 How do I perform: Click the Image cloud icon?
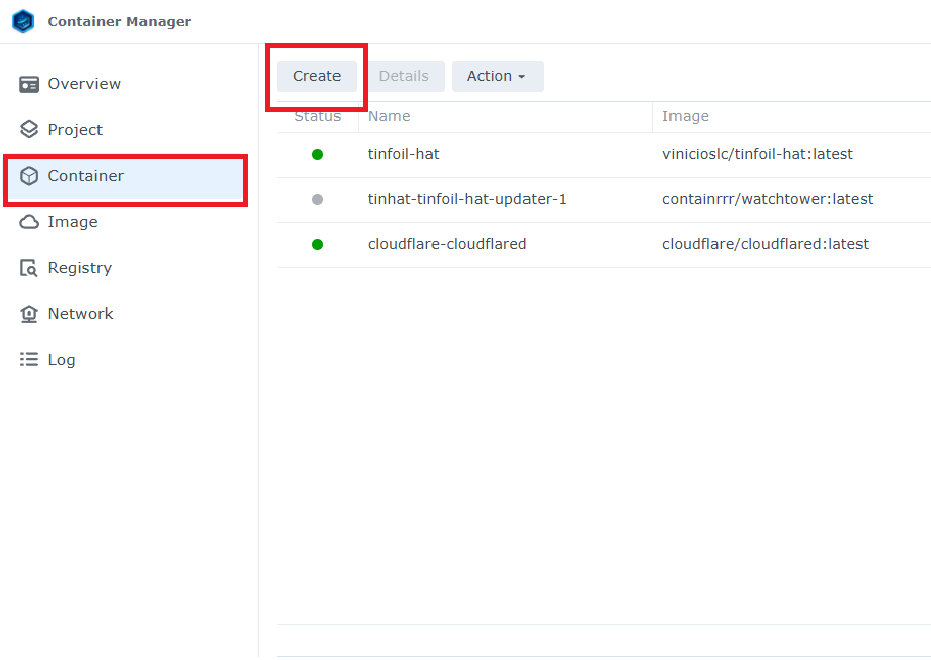[x=29, y=222]
